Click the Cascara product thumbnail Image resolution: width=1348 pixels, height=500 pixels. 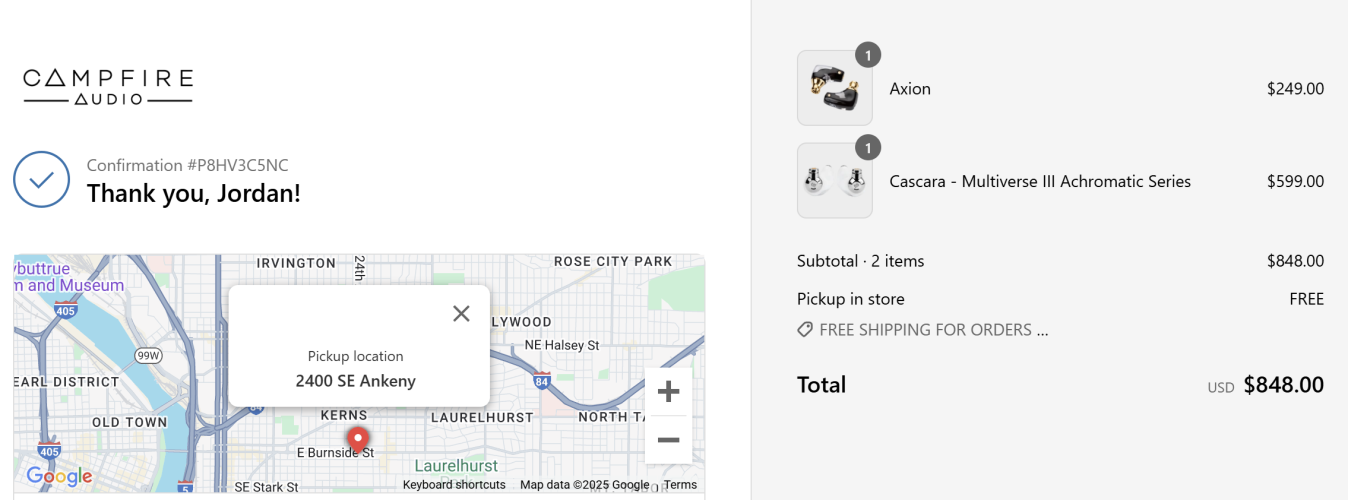[835, 180]
